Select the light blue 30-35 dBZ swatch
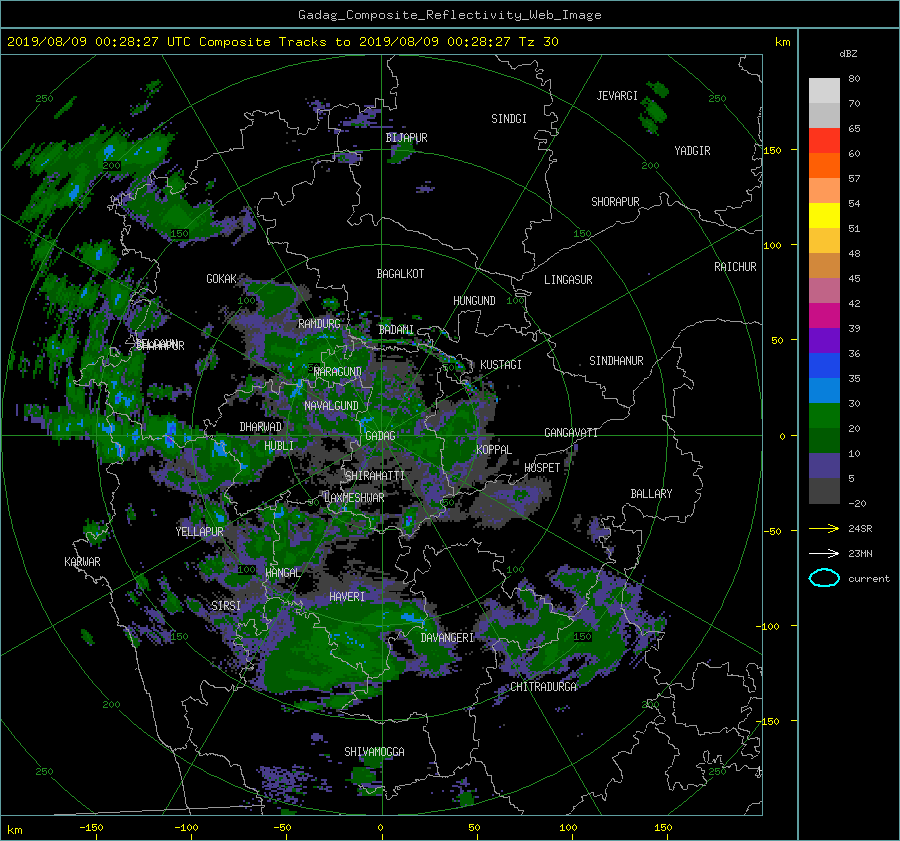The image size is (900, 841). 824,390
